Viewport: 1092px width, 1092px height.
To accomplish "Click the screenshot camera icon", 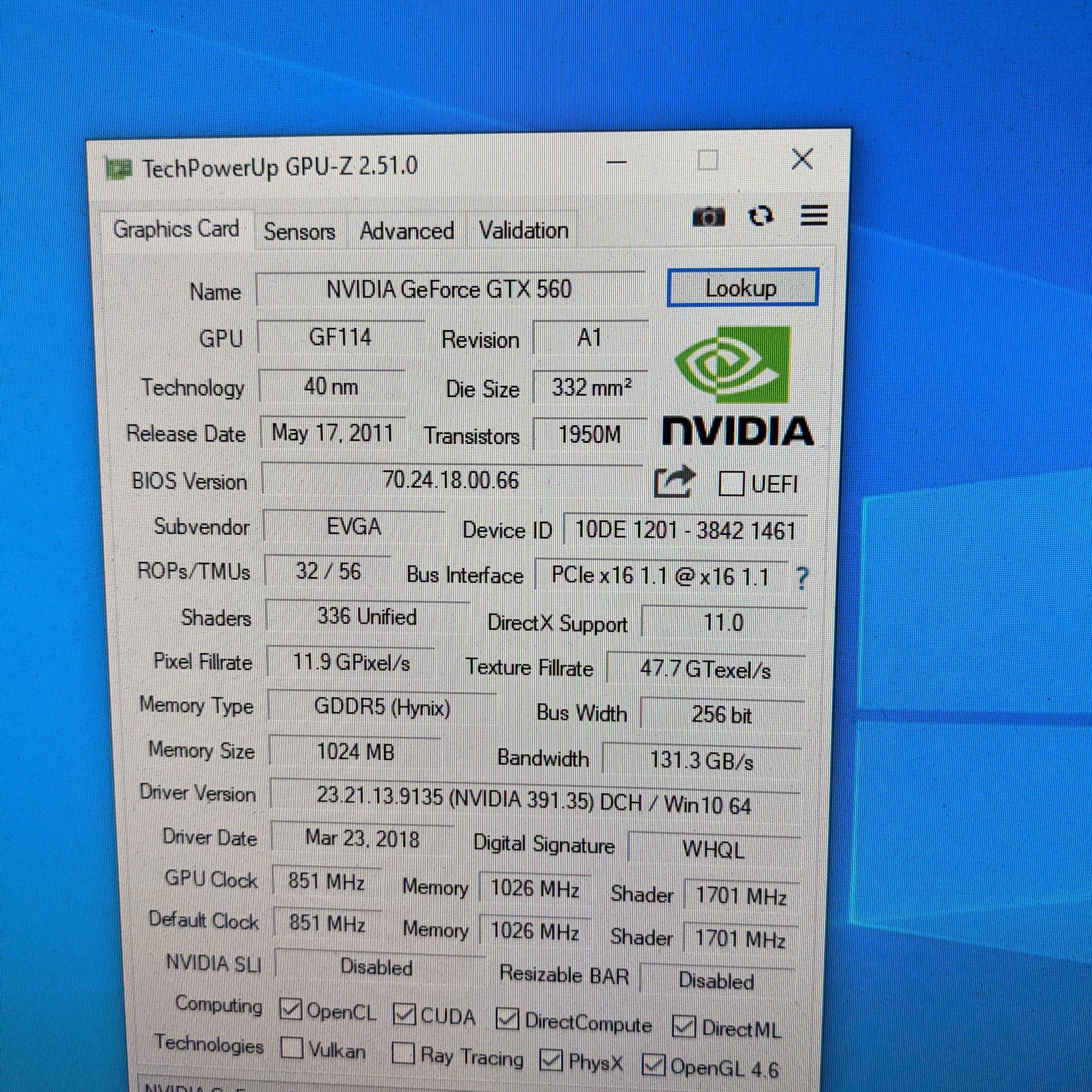I will click(x=708, y=216).
